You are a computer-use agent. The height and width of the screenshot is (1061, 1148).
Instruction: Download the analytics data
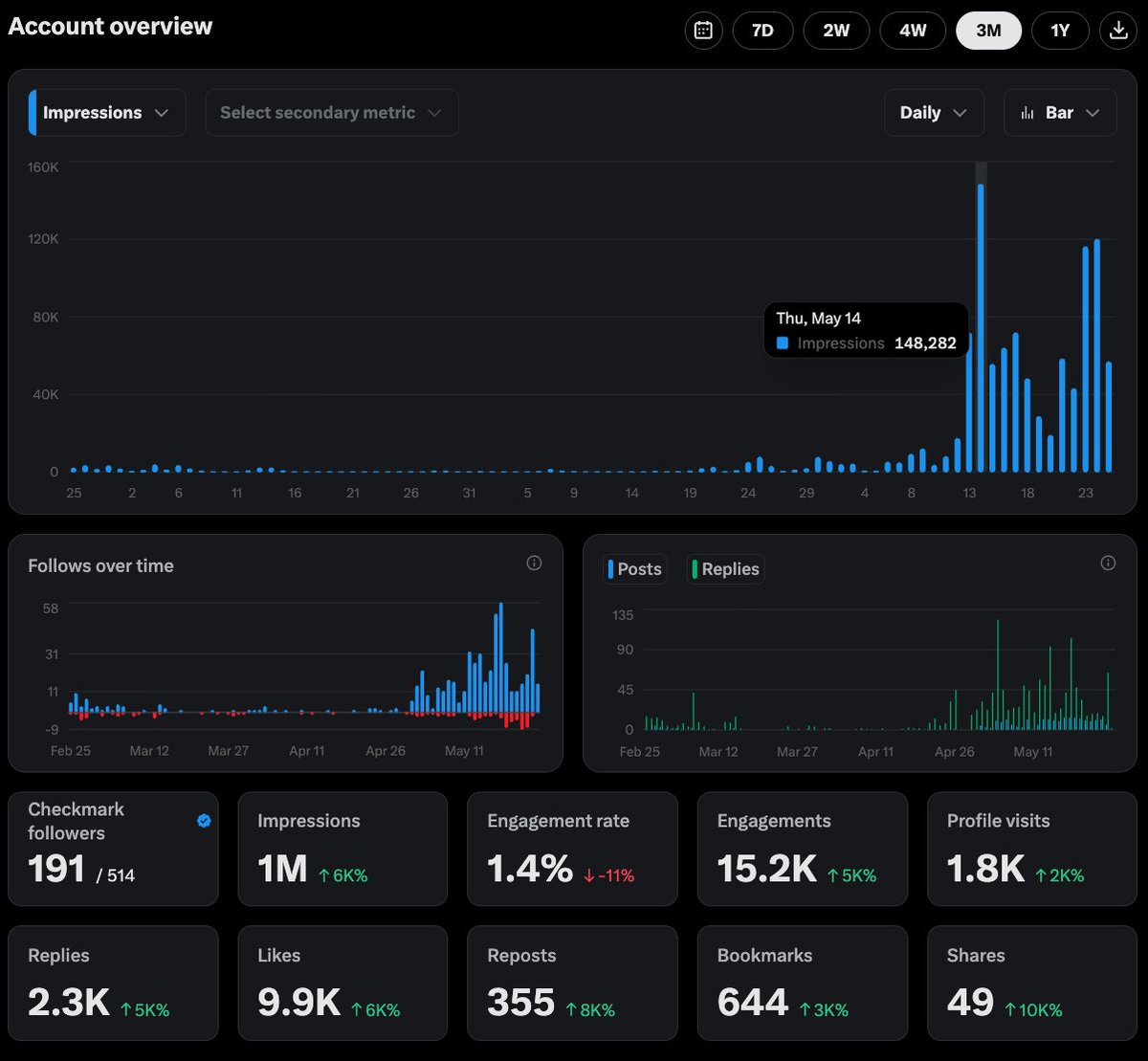1117,31
